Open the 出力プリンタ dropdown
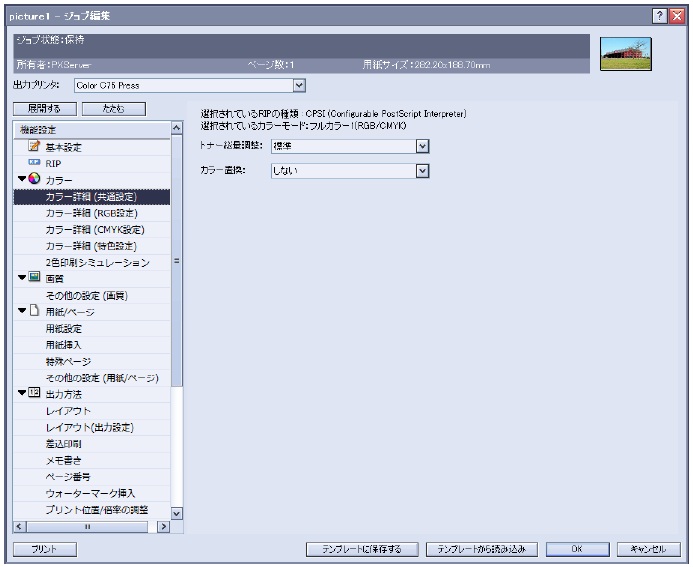 [x=298, y=86]
